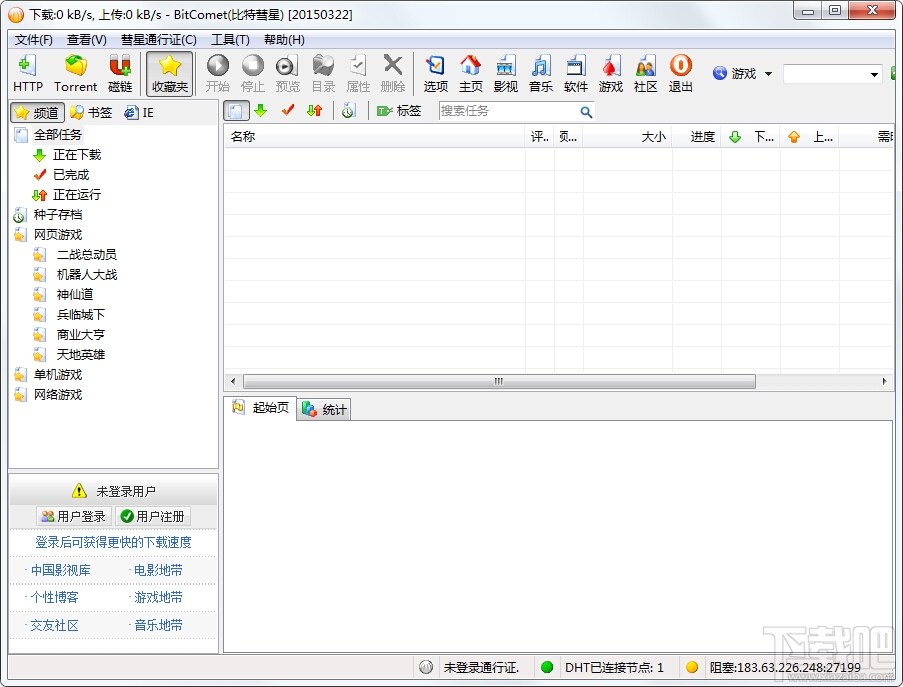
Task: Expand the toolbar search combo box arrow
Action: (x=874, y=74)
